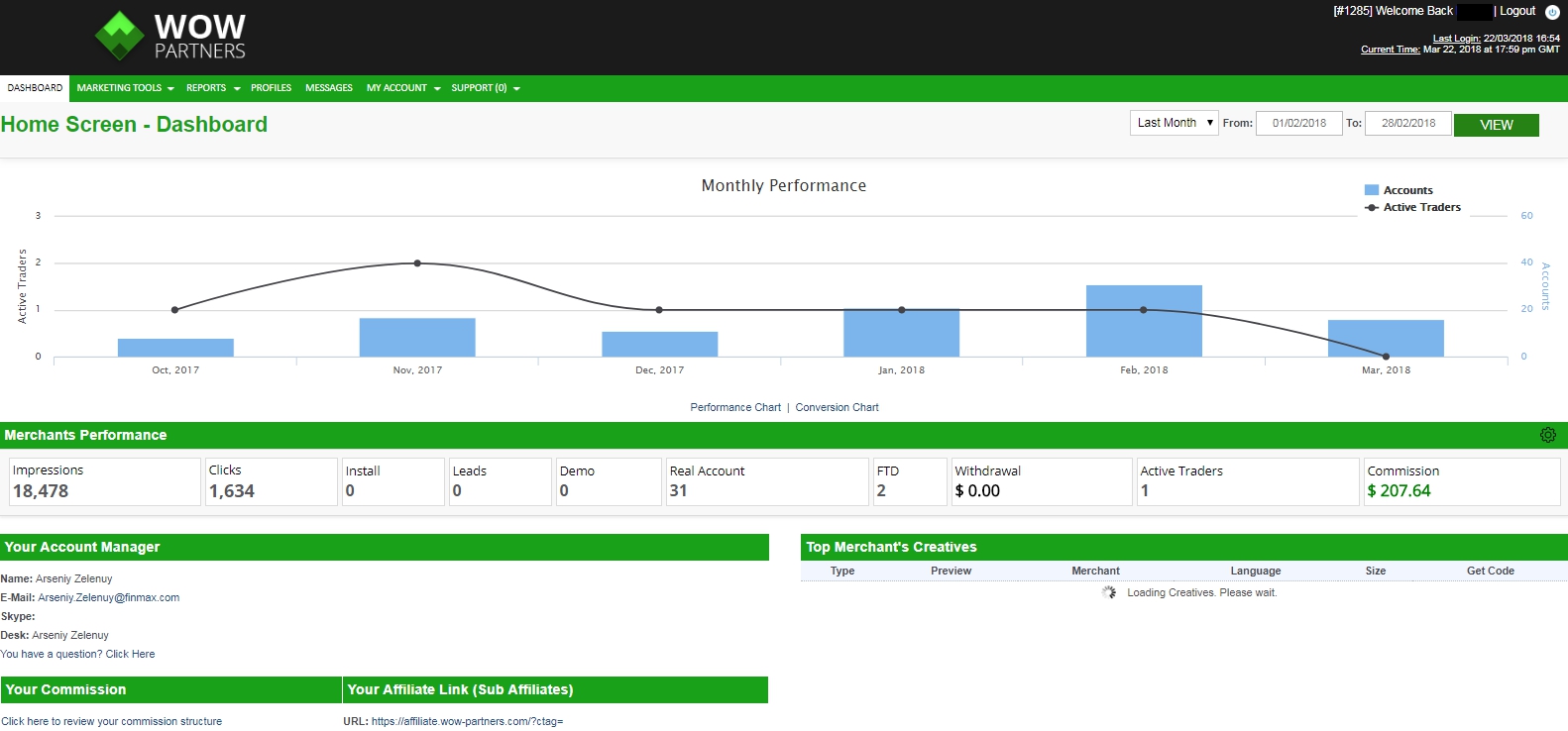Click the power icon beside Logout
The image size is (1568, 731).
click(x=1552, y=12)
